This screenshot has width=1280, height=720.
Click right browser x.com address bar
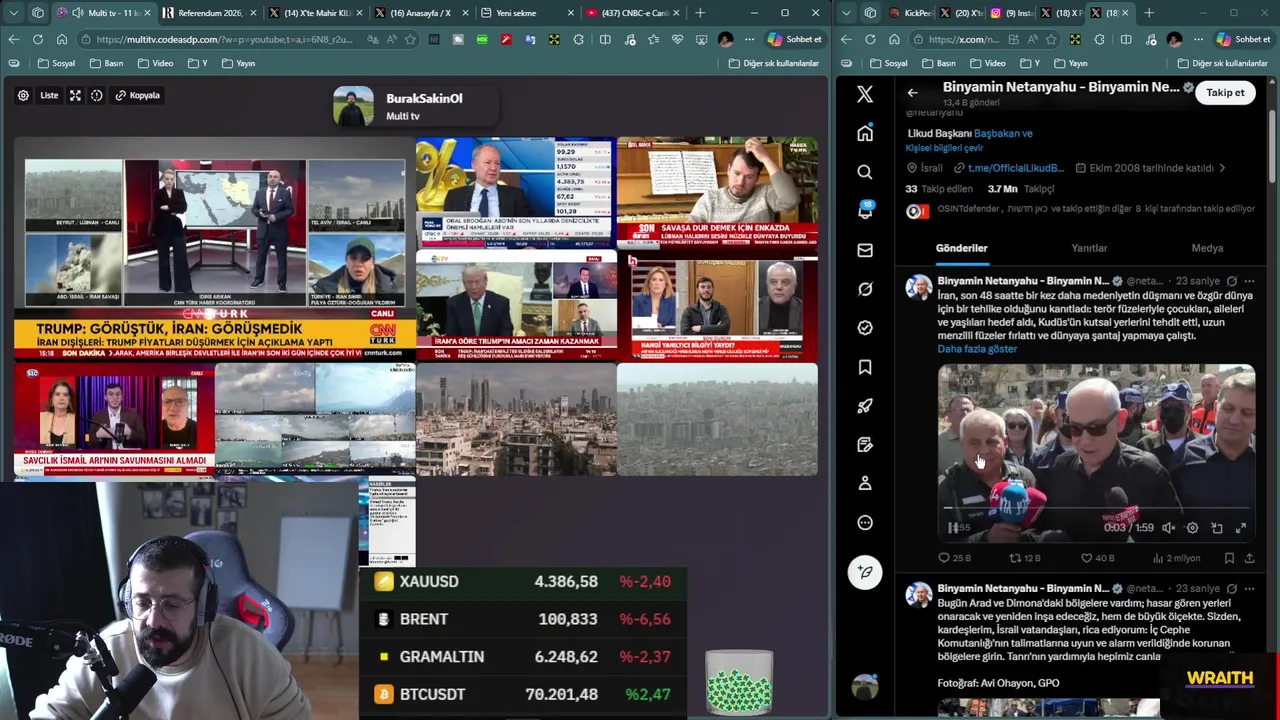coord(963,39)
